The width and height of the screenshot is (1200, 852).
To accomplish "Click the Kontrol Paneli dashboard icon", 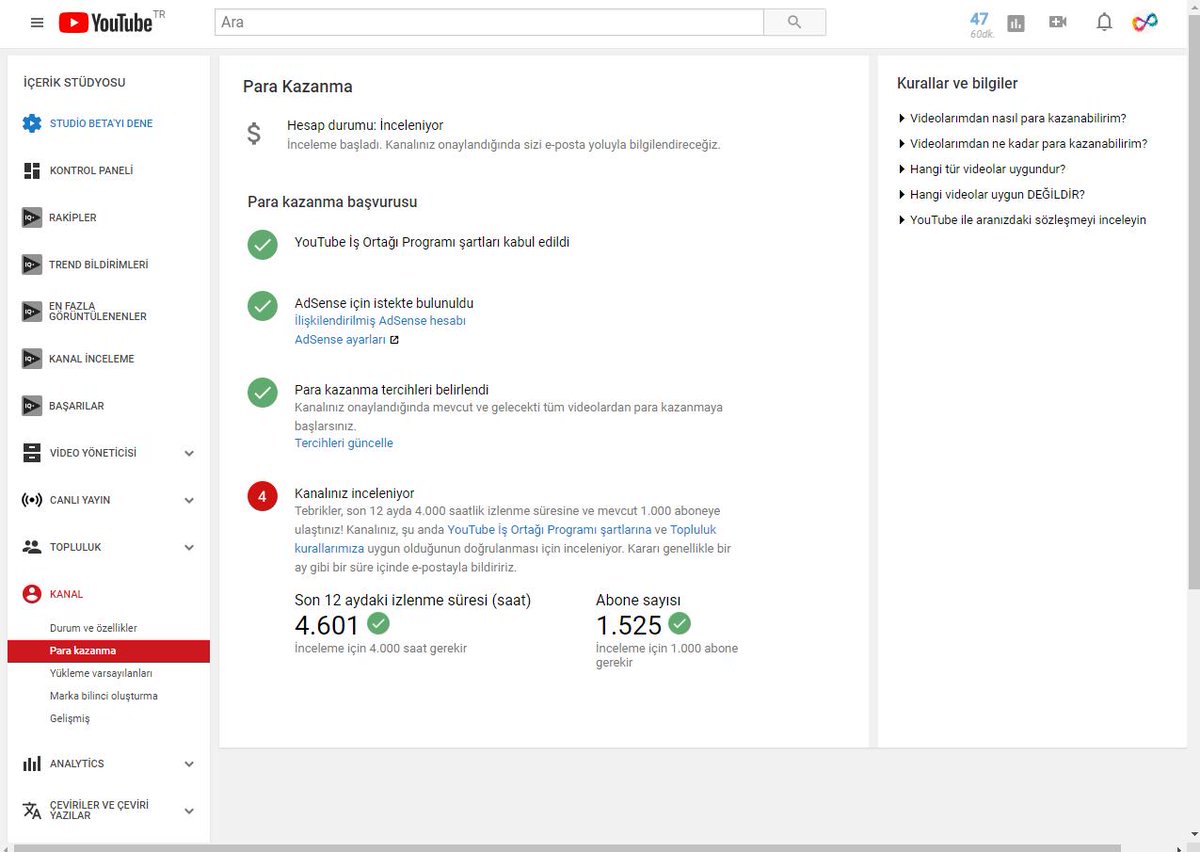I will [x=32, y=170].
